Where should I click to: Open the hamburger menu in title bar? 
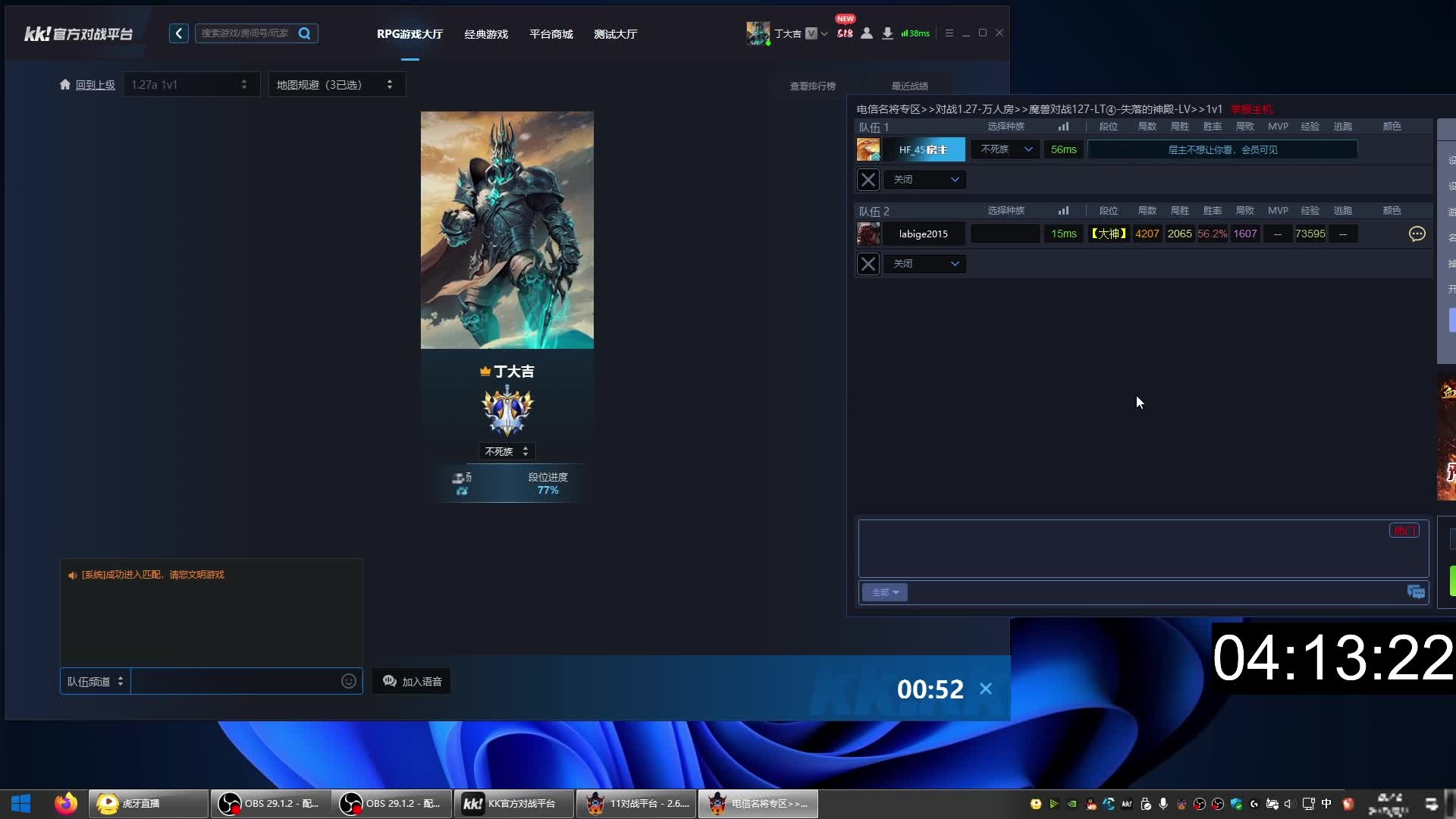949,33
